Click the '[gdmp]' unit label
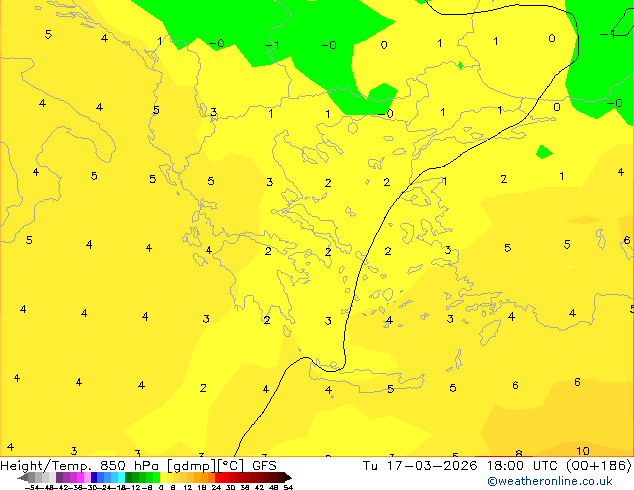Screen dimensions: 634x490 (192, 466)
